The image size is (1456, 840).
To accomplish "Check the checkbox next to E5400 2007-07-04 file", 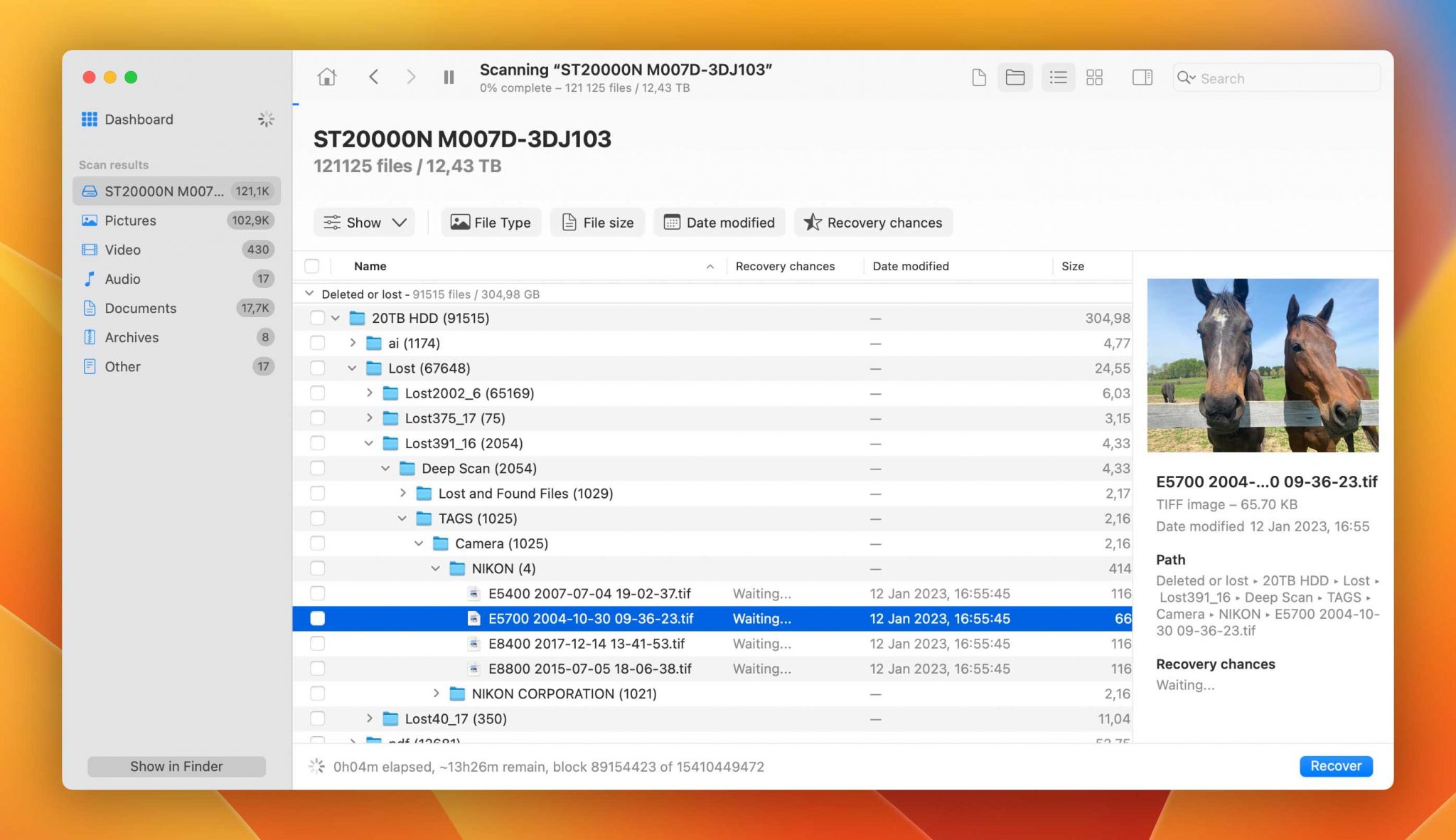I will click(316, 593).
